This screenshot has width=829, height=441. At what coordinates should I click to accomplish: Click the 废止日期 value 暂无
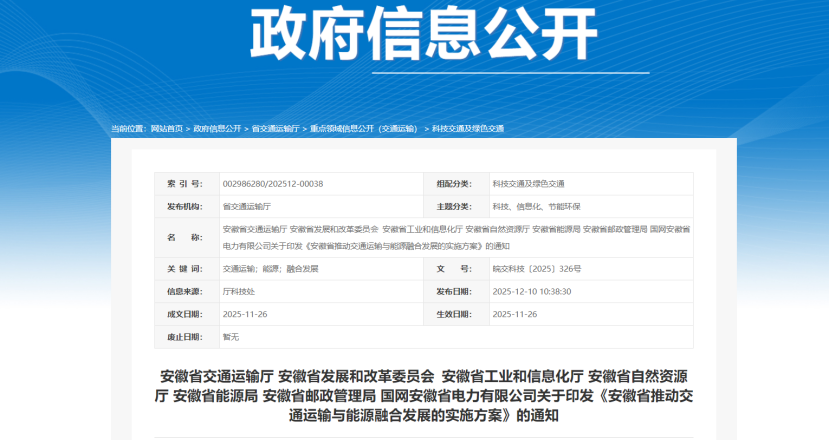tap(230, 336)
